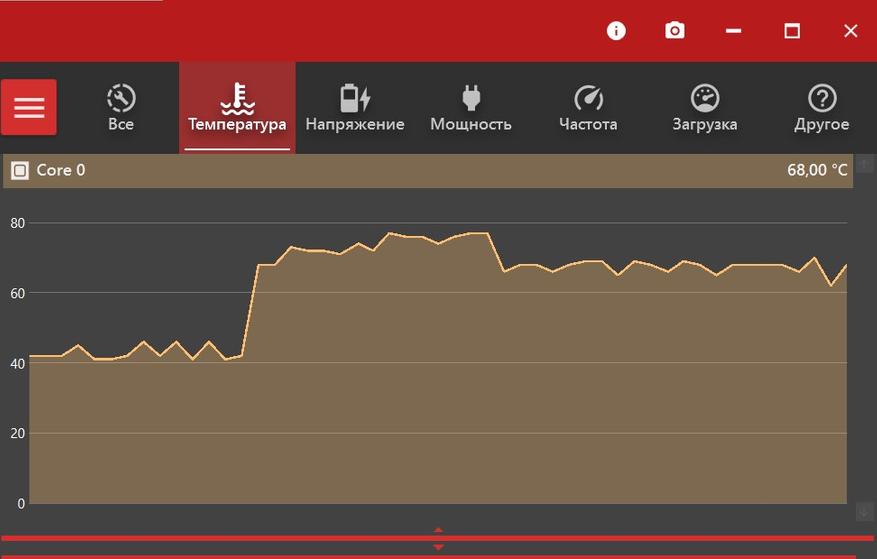Select the Загрузка tab
Image resolution: width=877 pixels, height=559 pixels.
point(705,107)
